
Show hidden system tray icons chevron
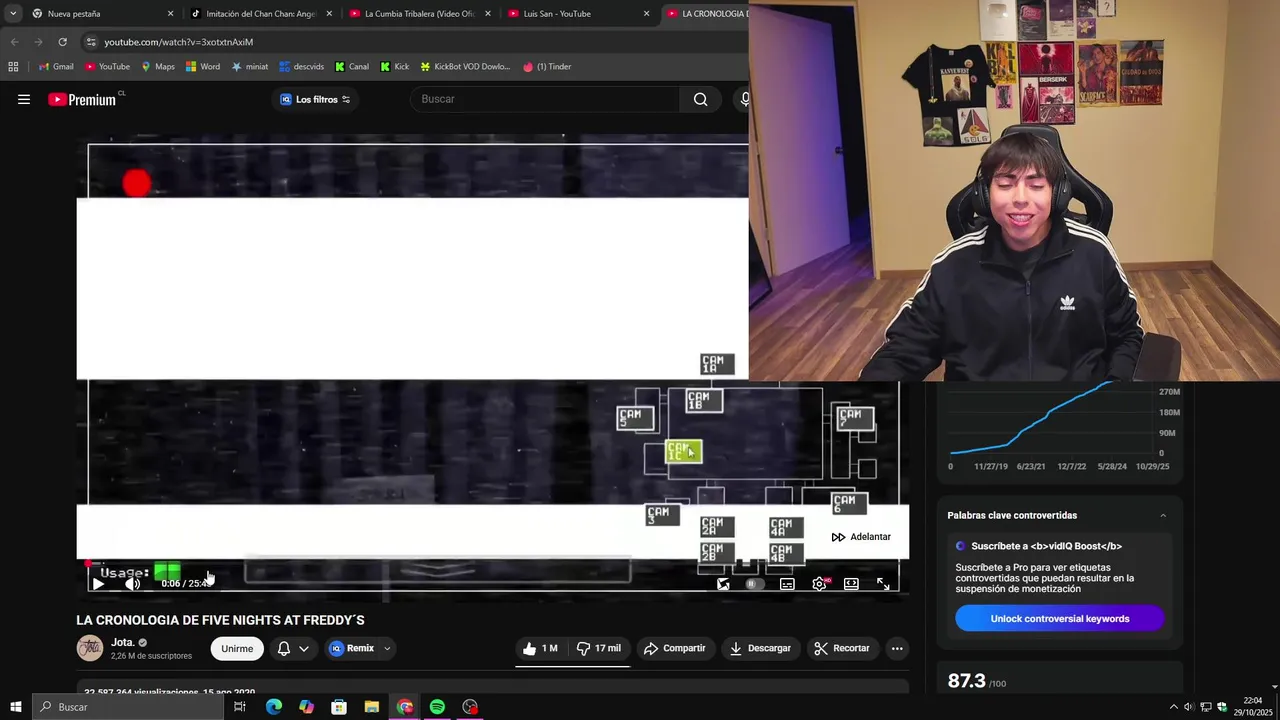[1173, 707]
